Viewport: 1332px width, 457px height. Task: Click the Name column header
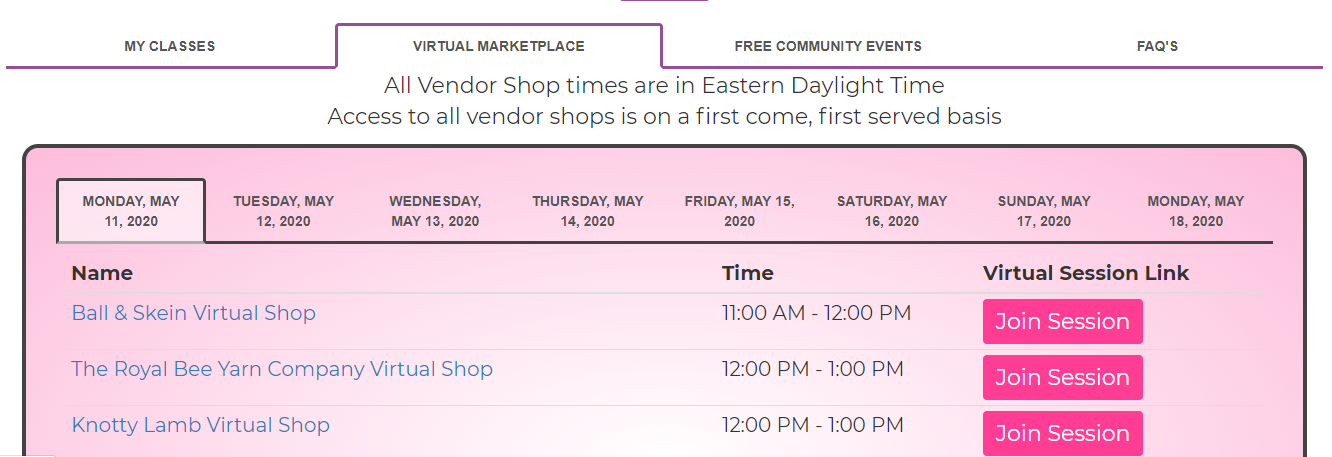pos(102,273)
